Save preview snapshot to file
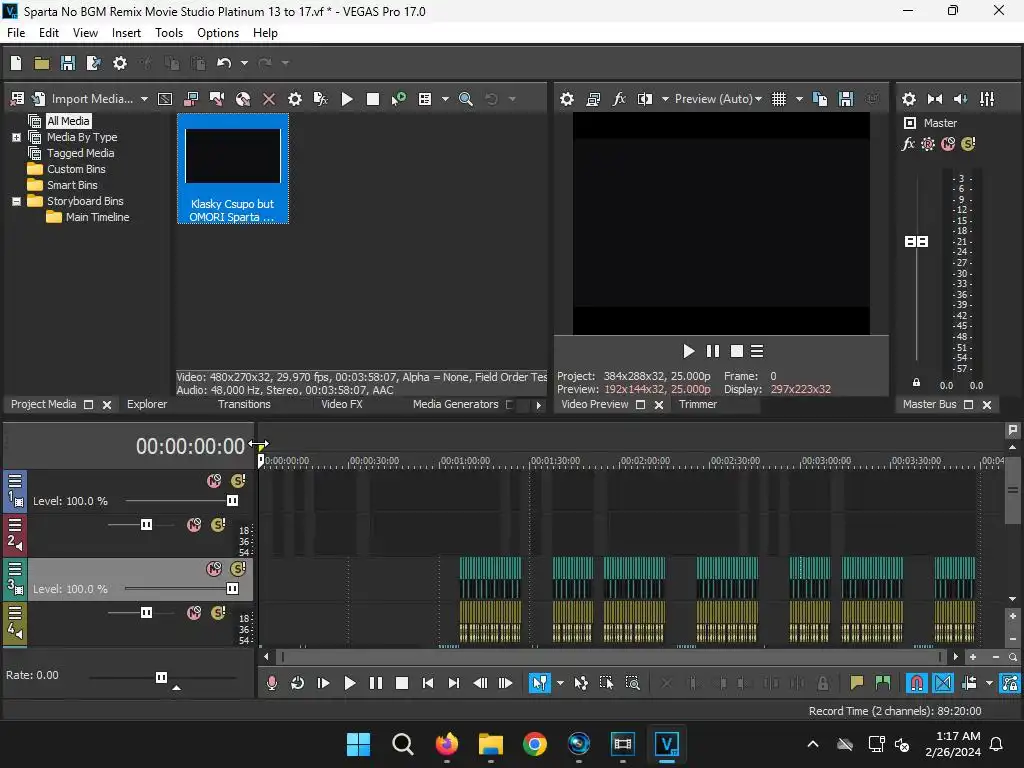Viewport: 1024px width, 768px height. coord(846,99)
